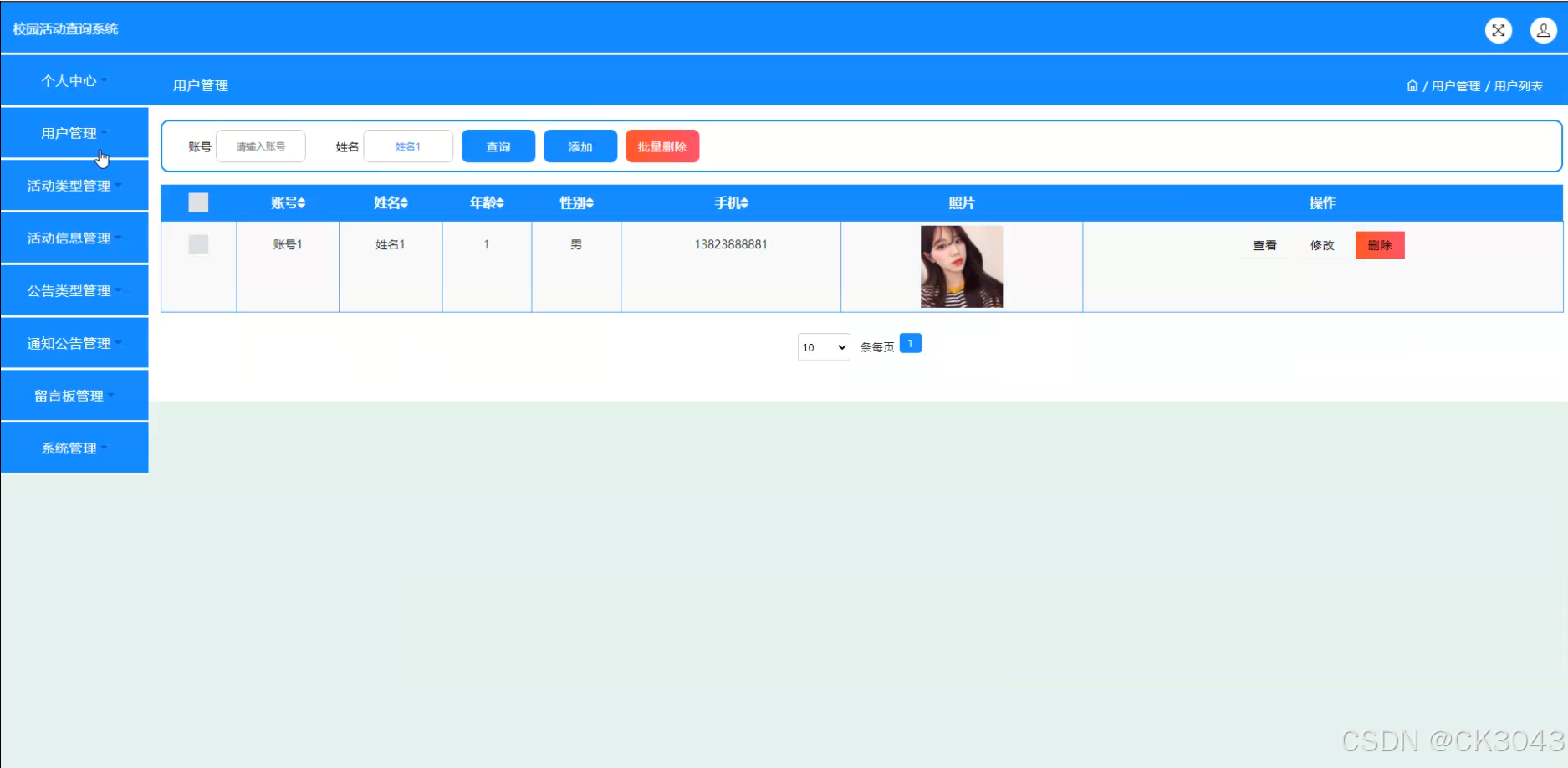The width and height of the screenshot is (1568, 768).
Task: Click 修改 for the 账号1 row
Action: (x=1322, y=245)
